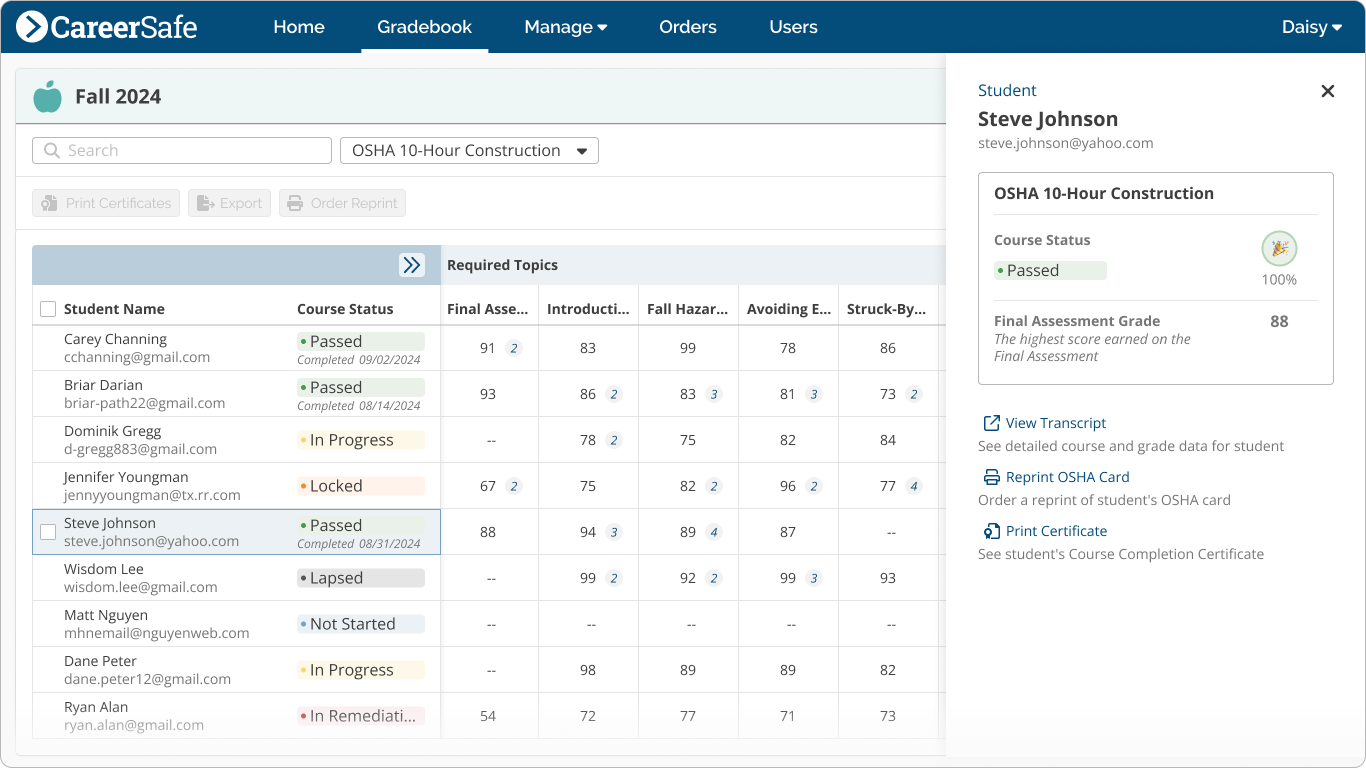Open the Manage dropdown menu
Viewport: 1366px width, 768px height.
565,27
